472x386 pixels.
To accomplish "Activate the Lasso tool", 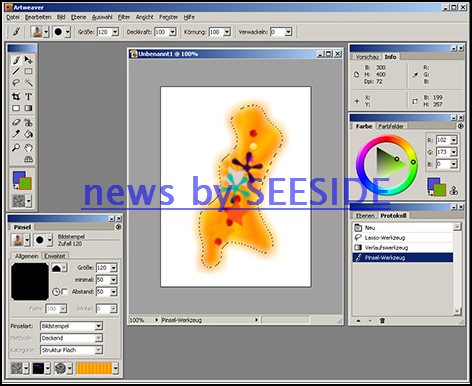I will (x=16, y=83).
